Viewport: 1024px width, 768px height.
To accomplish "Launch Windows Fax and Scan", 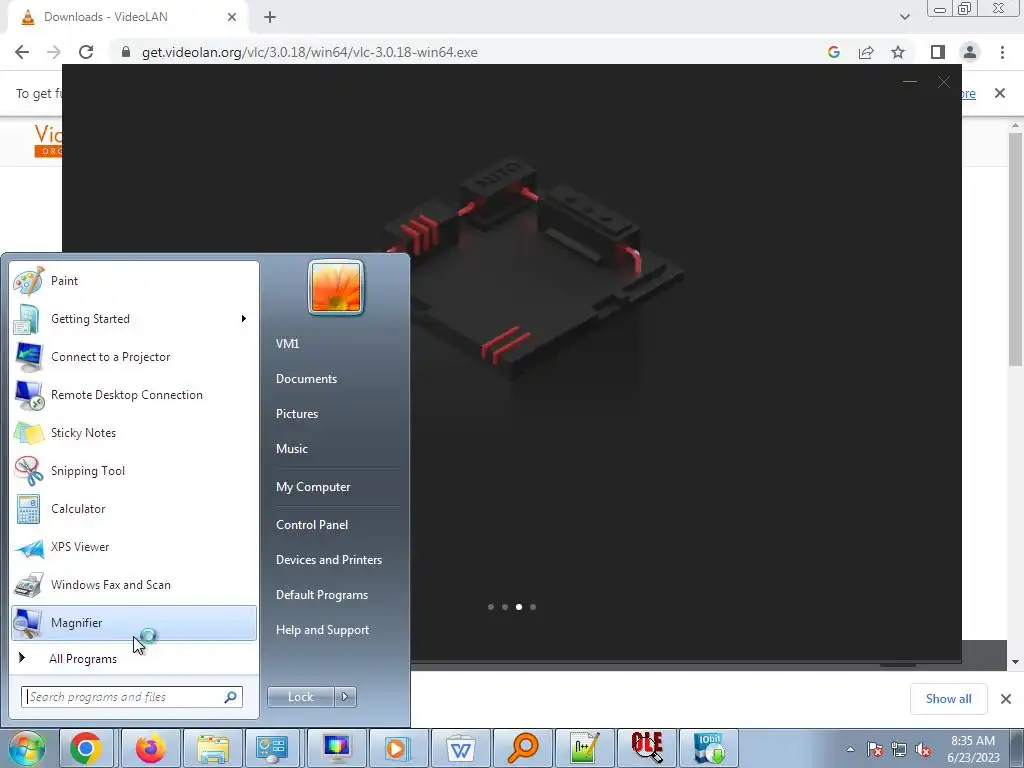I will (134, 584).
